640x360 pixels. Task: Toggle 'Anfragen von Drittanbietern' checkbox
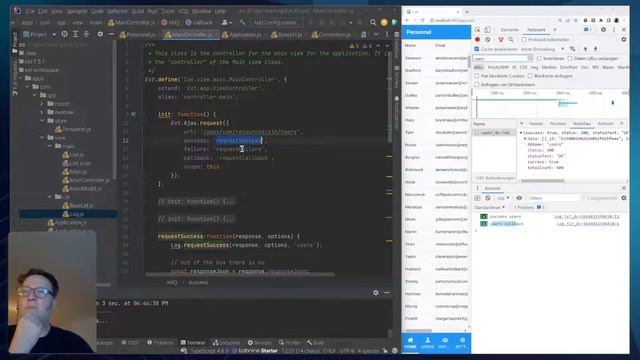pyautogui.click(x=477, y=84)
